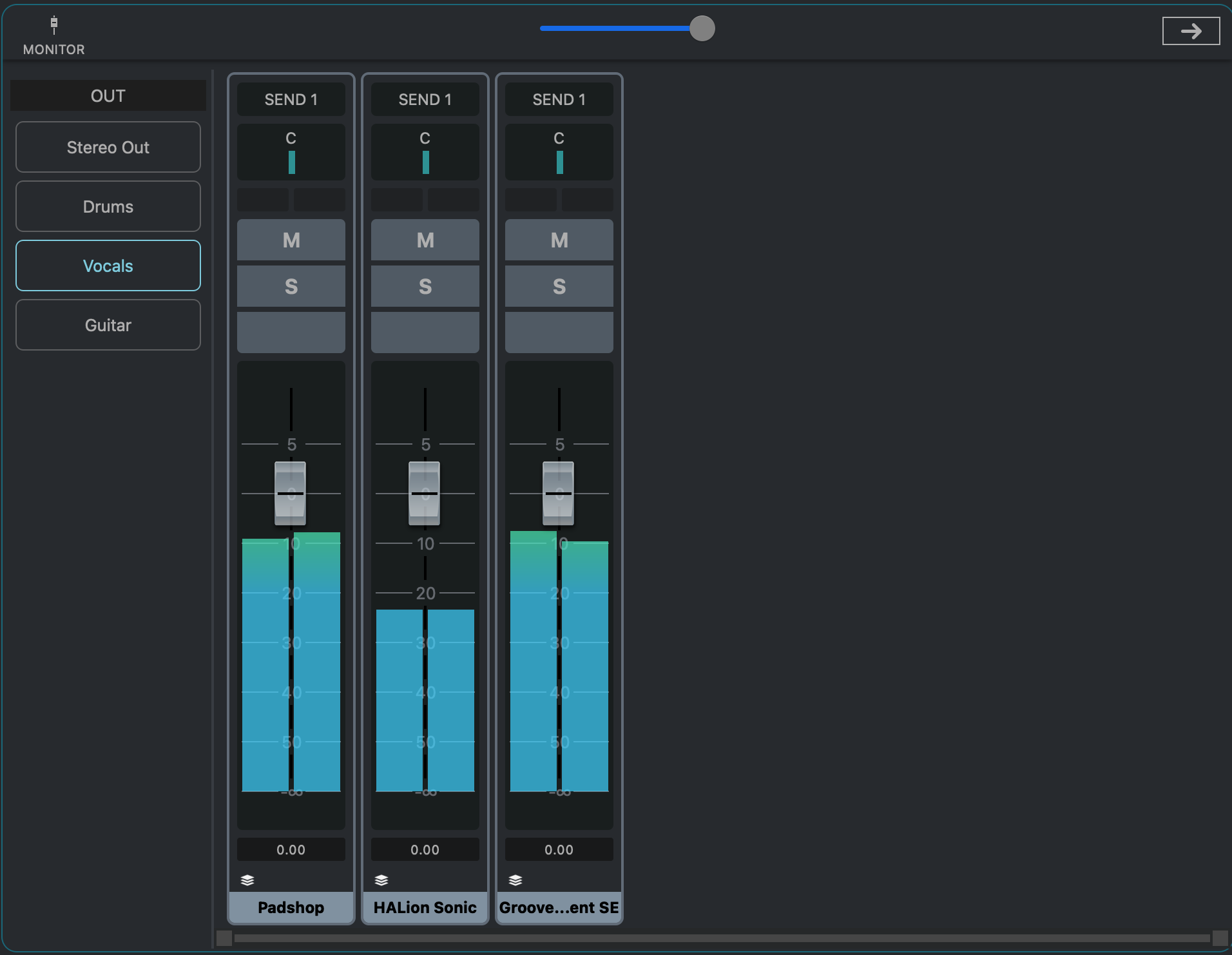
Task: Click the layers icon on HALion Sonic channel
Action: tap(381, 880)
